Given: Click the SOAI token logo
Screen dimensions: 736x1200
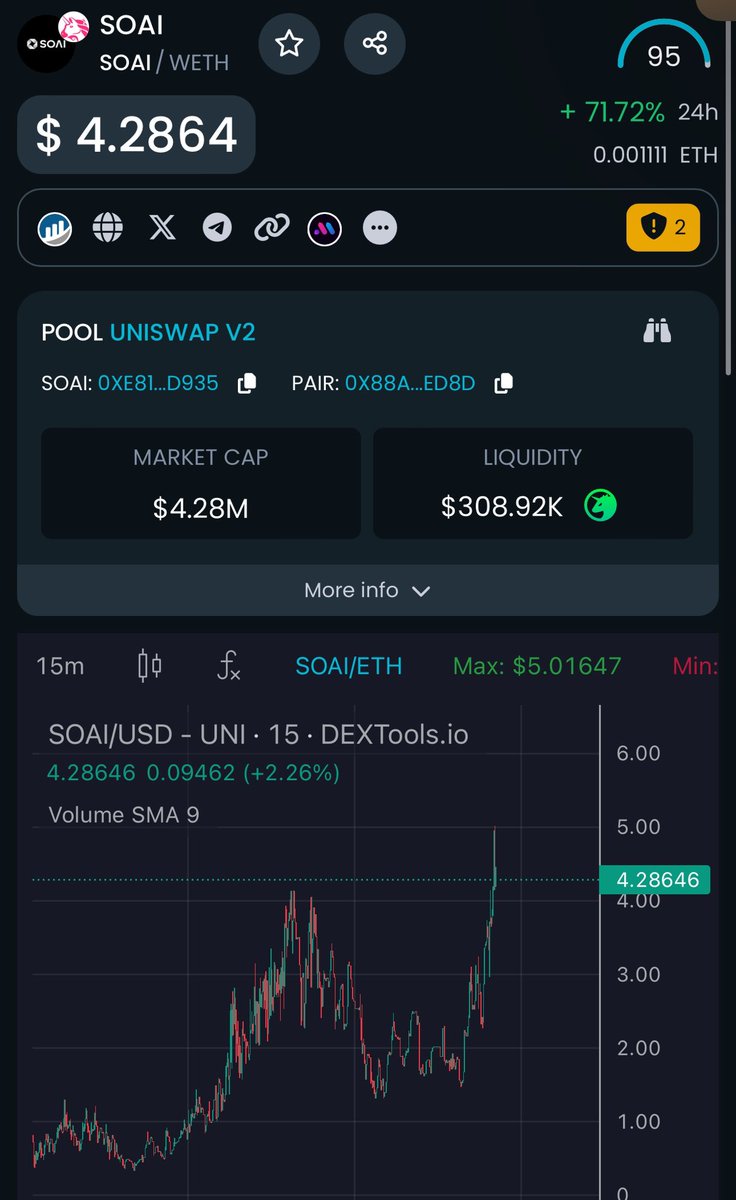Looking at the screenshot, I should coord(46,44).
